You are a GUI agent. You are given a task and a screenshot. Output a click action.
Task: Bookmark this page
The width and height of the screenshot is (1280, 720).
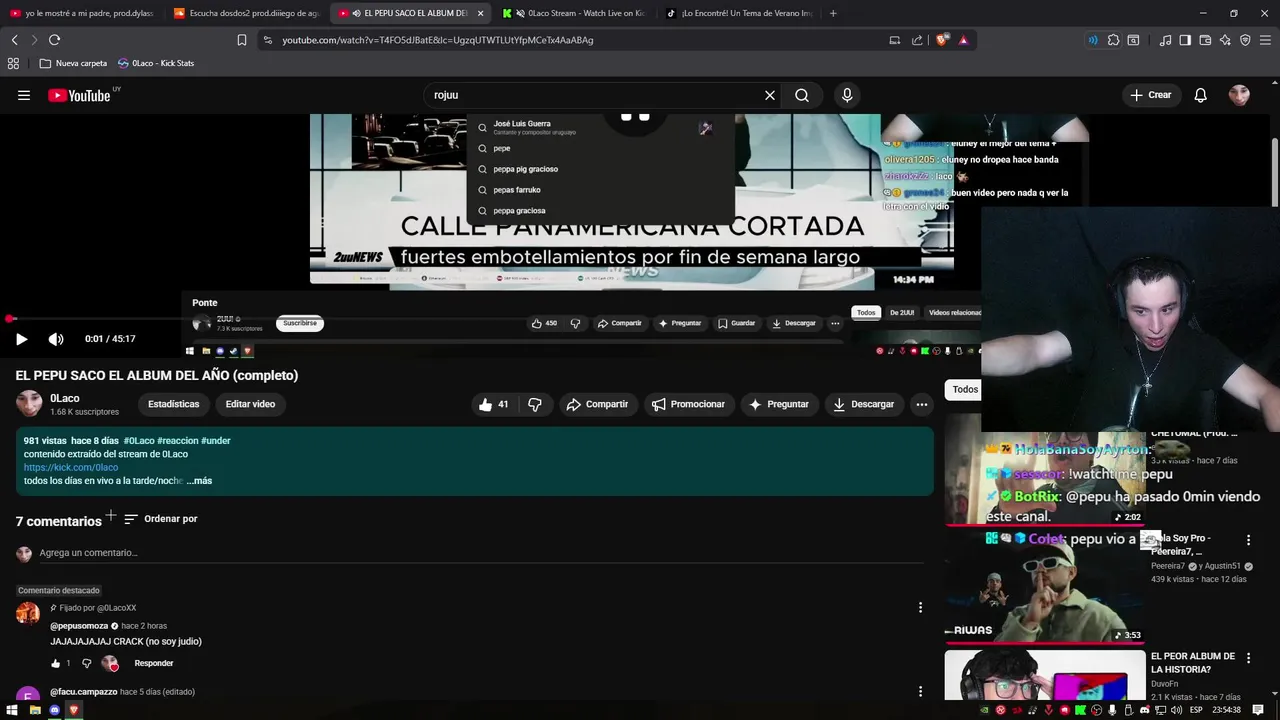(242, 40)
